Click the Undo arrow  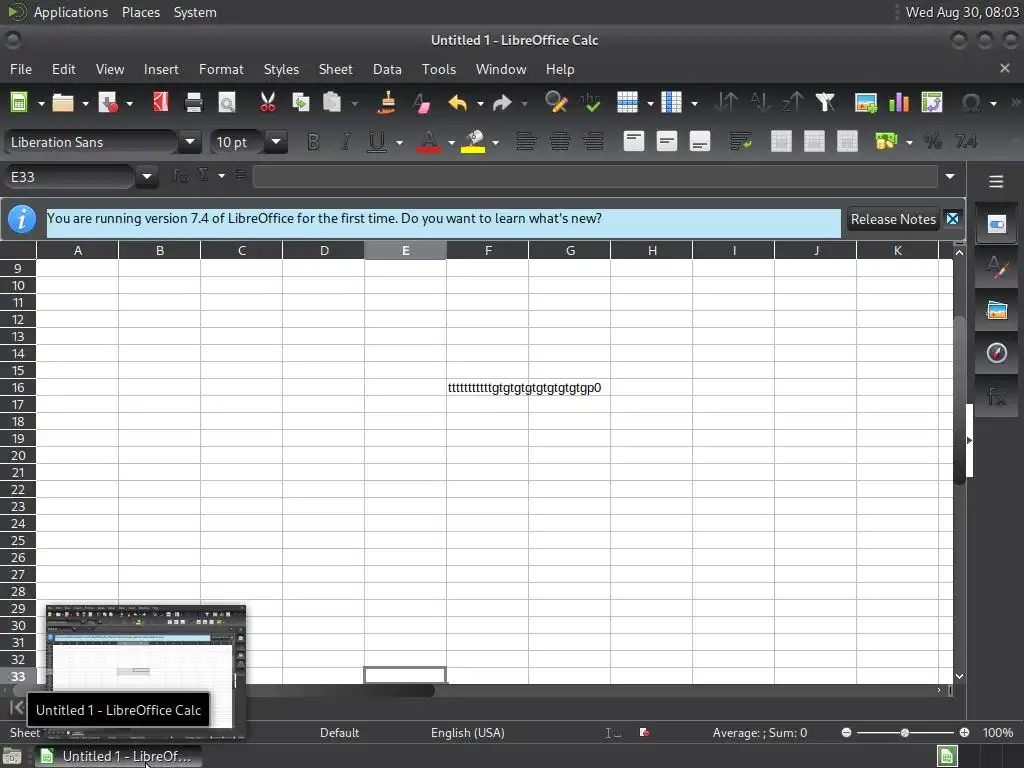(x=458, y=103)
